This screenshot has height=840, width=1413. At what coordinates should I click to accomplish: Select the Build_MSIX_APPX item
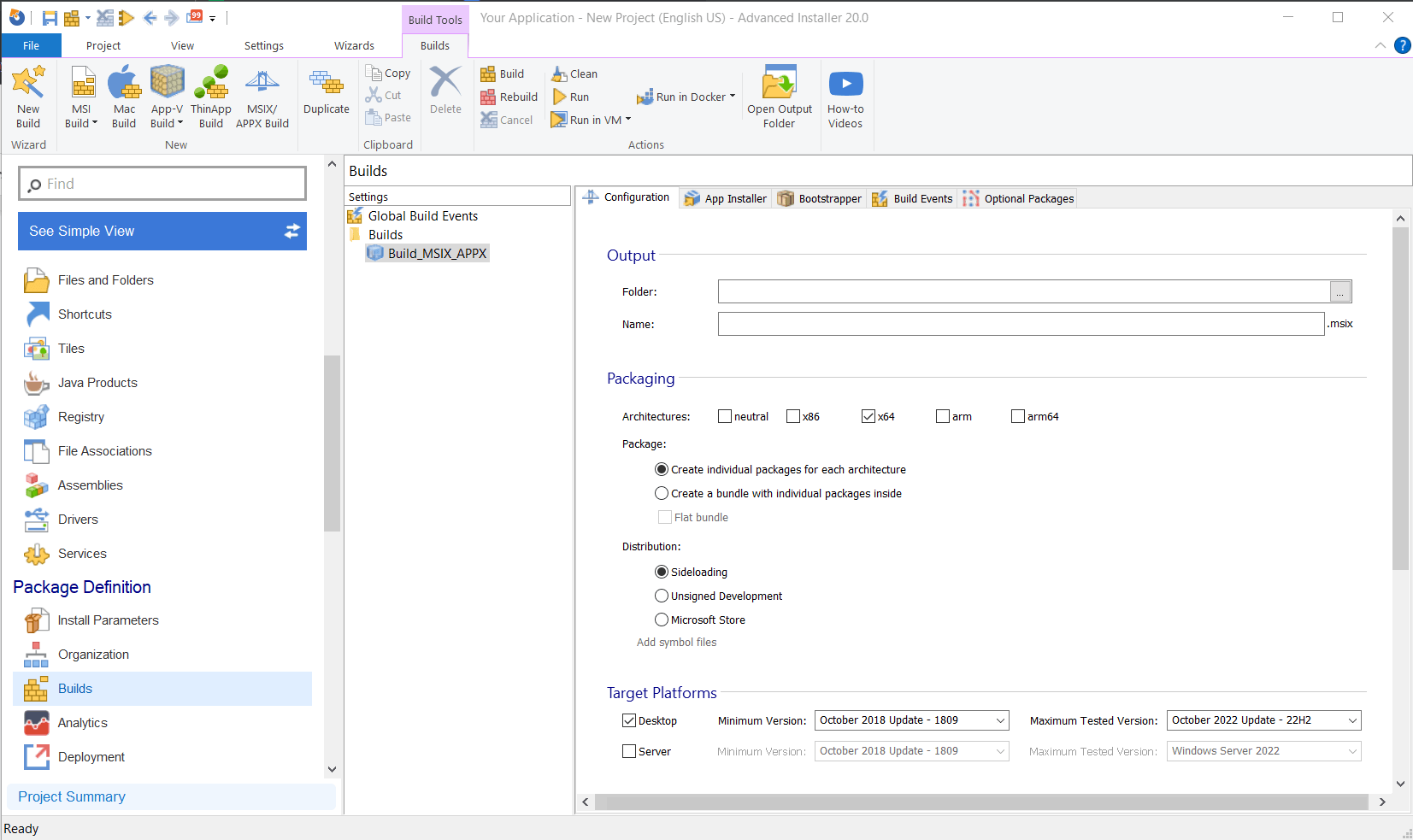(x=436, y=253)
